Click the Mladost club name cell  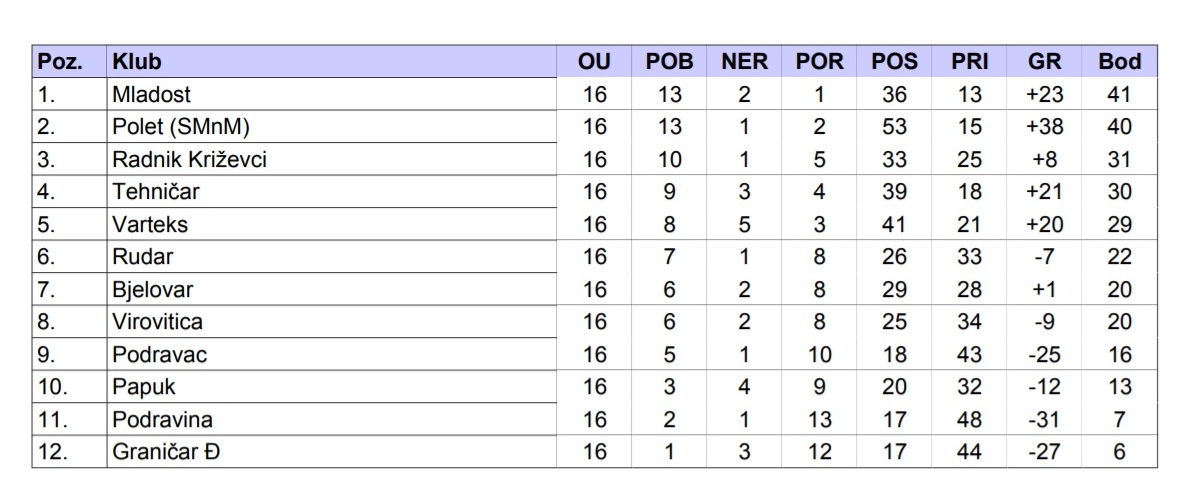click(x=152, y=94)
